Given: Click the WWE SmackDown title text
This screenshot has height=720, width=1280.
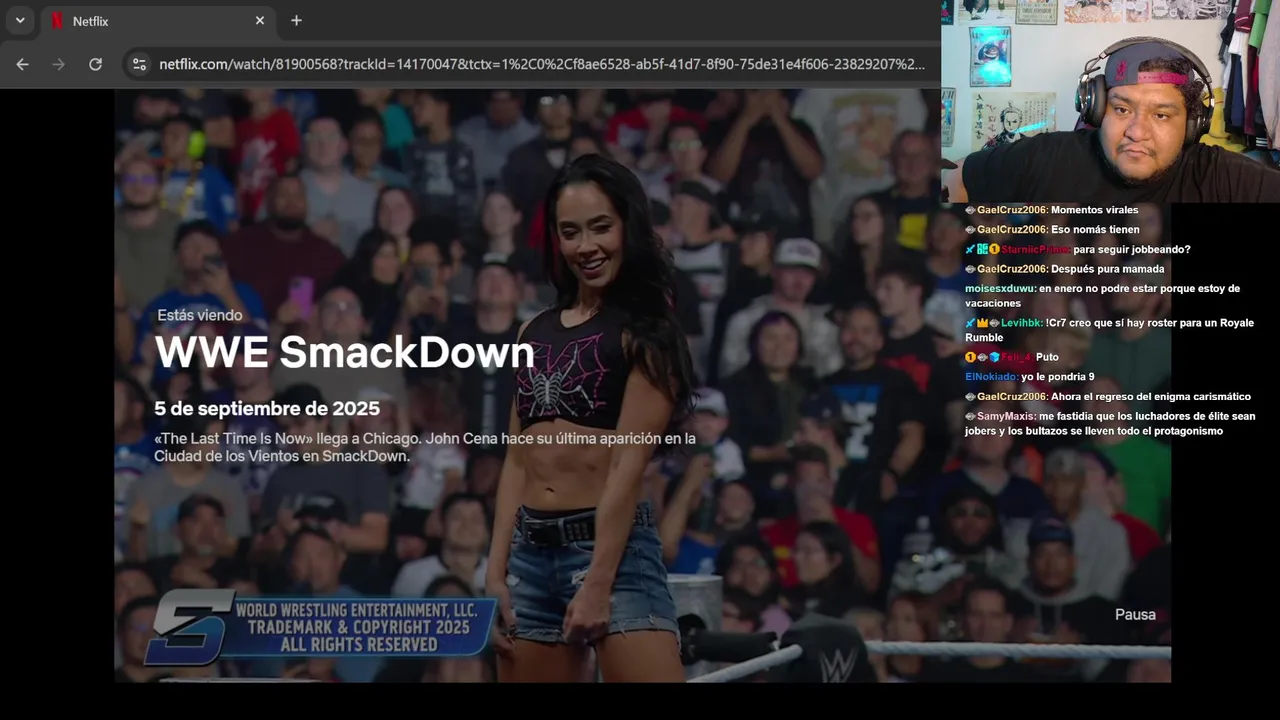Looking at the screenshot, I should 344,352.
